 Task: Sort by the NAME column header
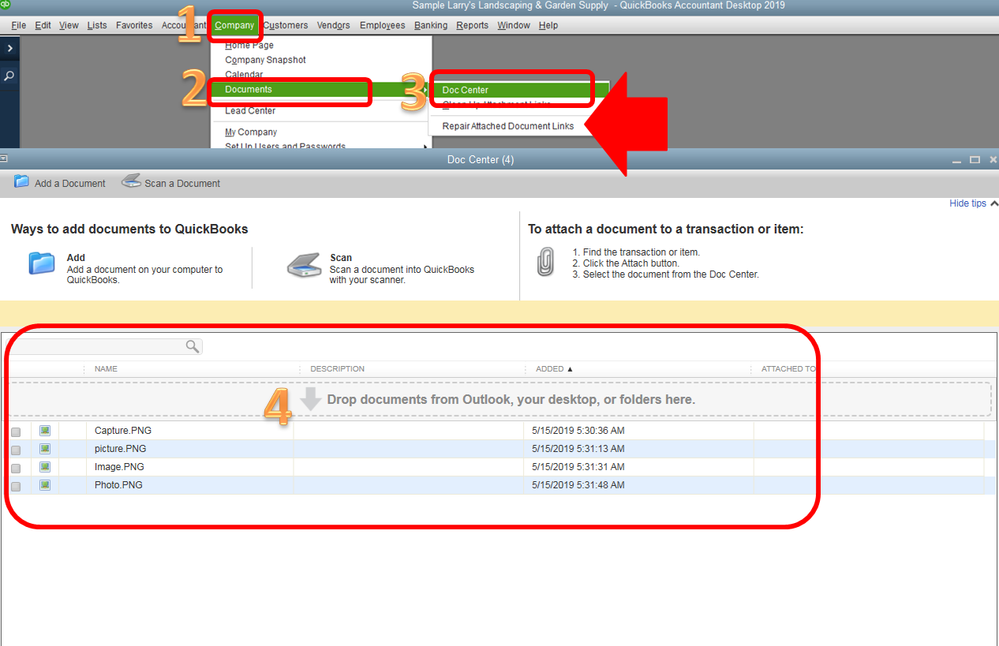coord(106,369)
